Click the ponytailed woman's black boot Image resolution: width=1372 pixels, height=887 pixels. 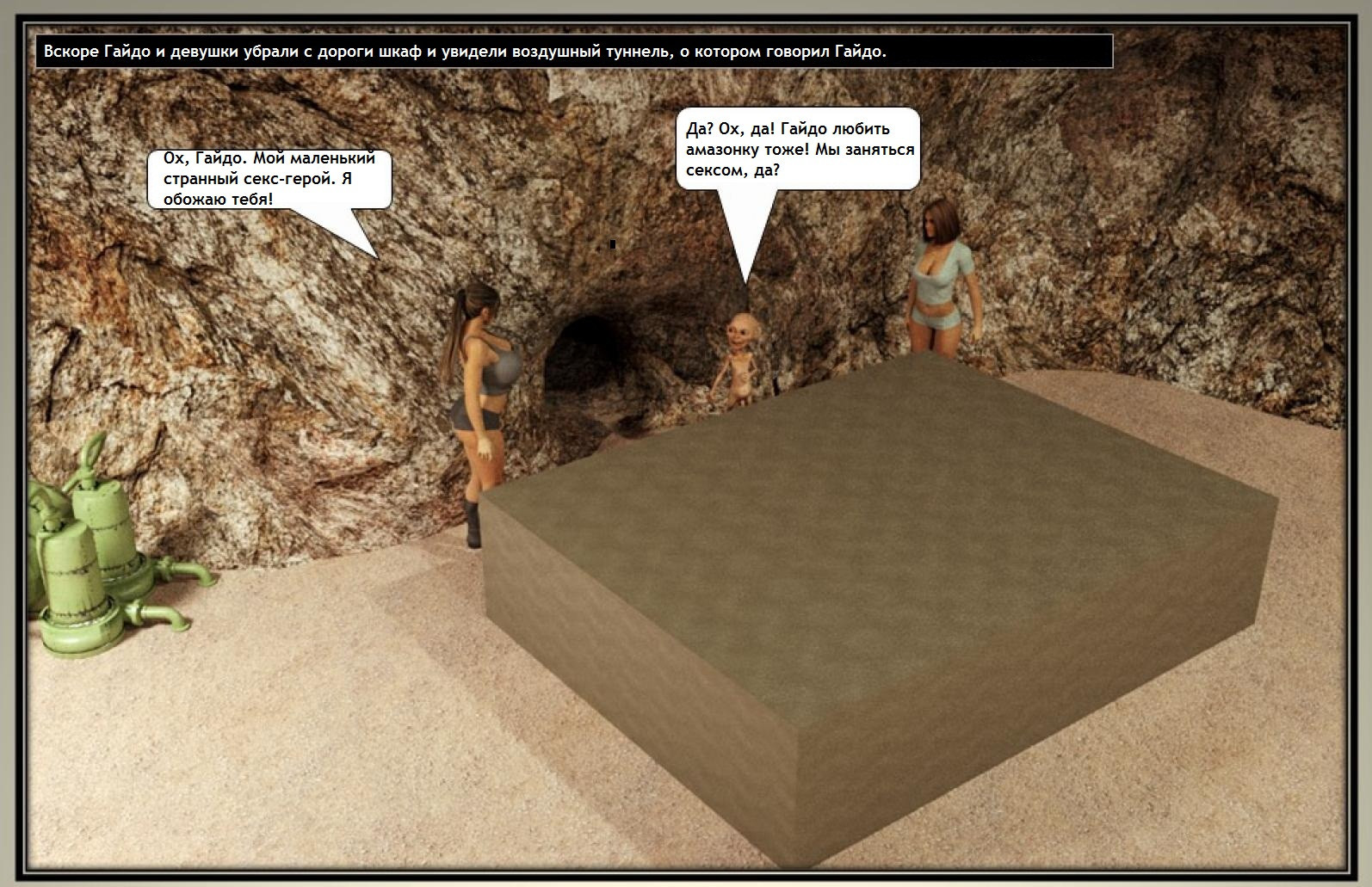[473, 523]
